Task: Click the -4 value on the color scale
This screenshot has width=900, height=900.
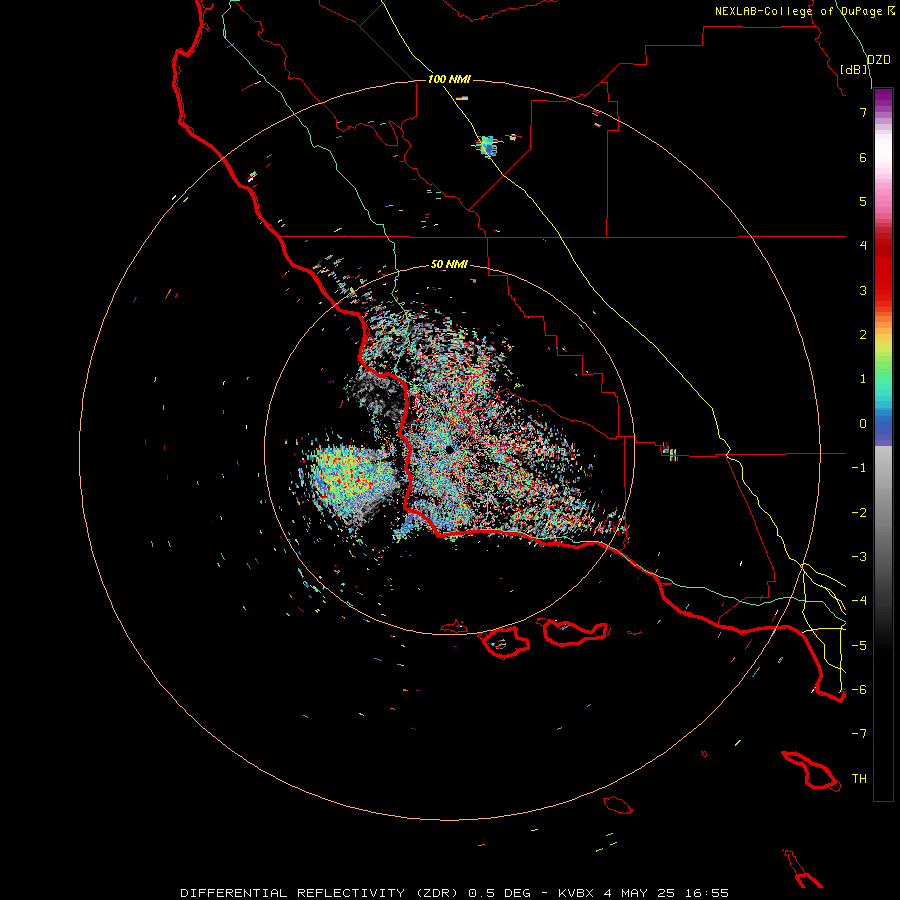Action: [x=859, y=601]
